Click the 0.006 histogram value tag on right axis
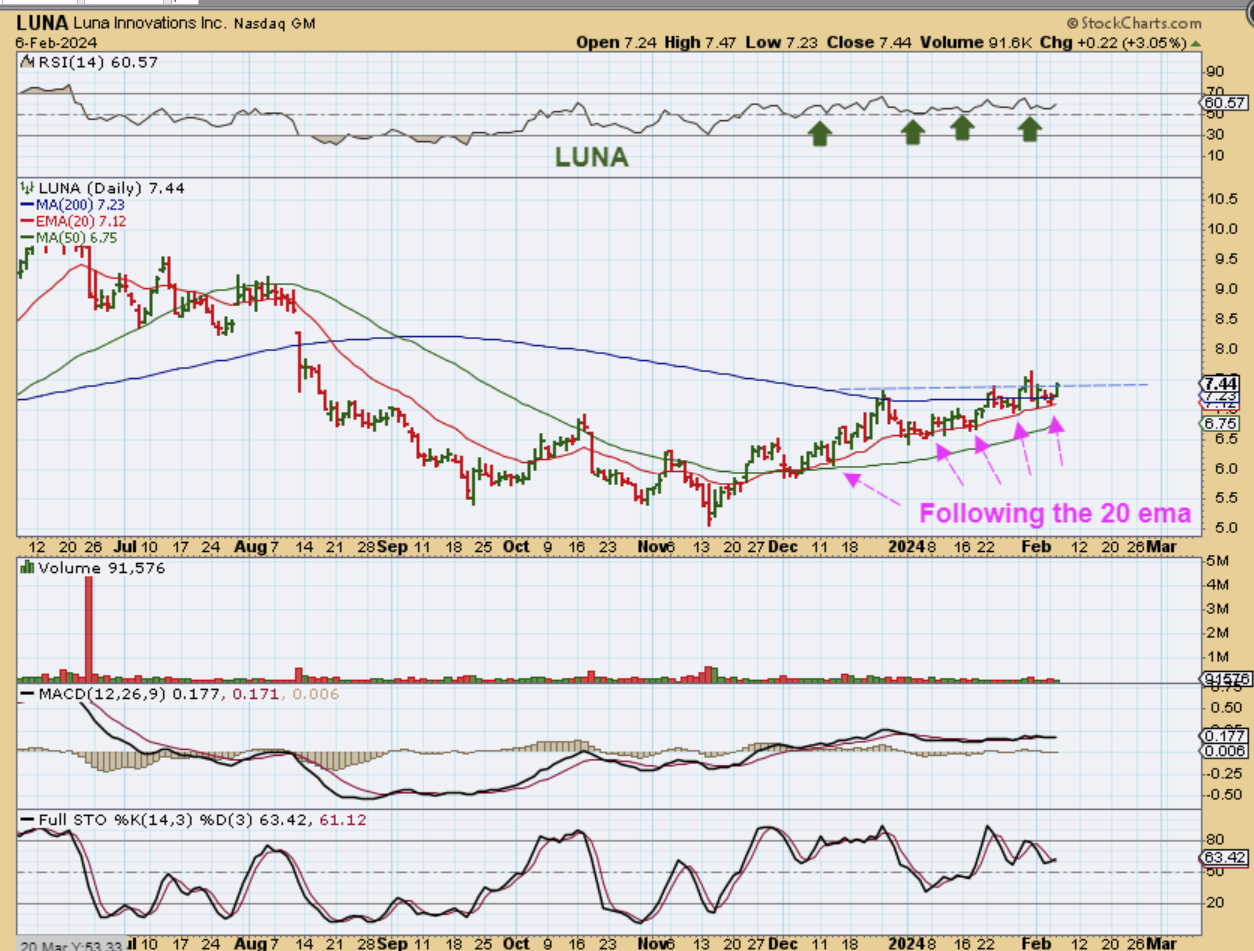Image resolution: width=1254 pixels, height=951 pixels. tap(1226, 751)
